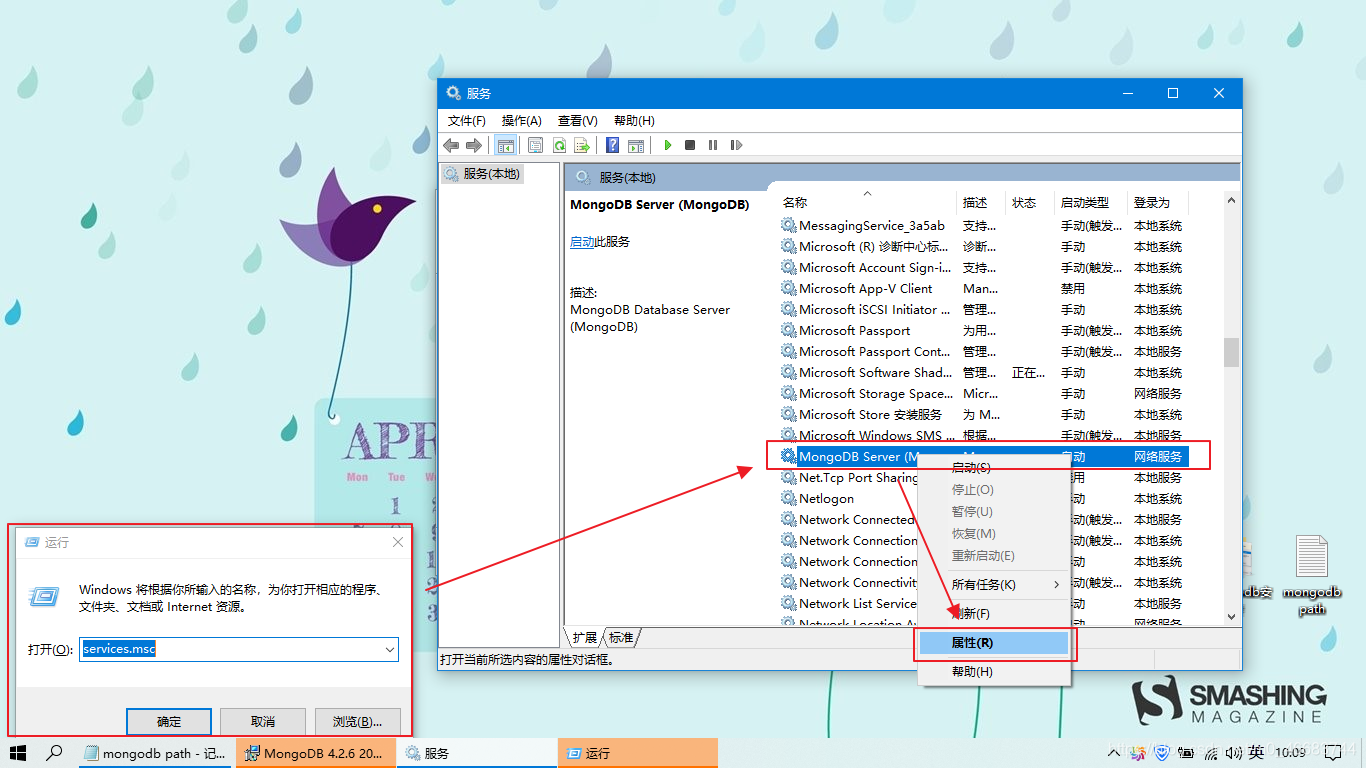
Task: Choose 属性(R) in the context menu
Action: [993, 643]
